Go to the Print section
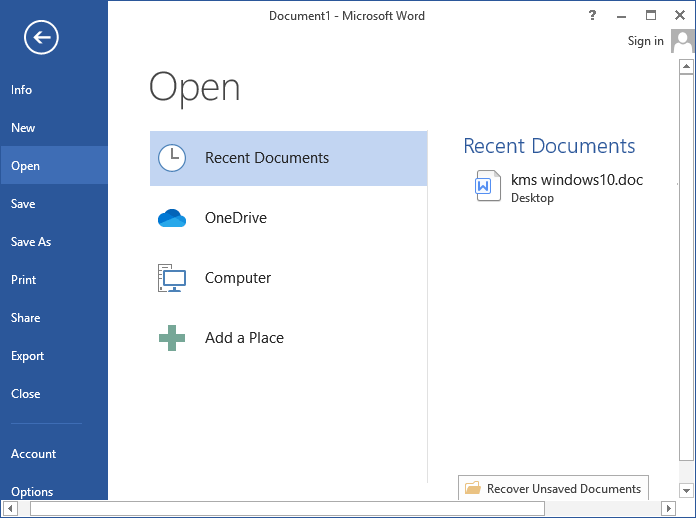696x518 pixels. click(x=24, y=280)
